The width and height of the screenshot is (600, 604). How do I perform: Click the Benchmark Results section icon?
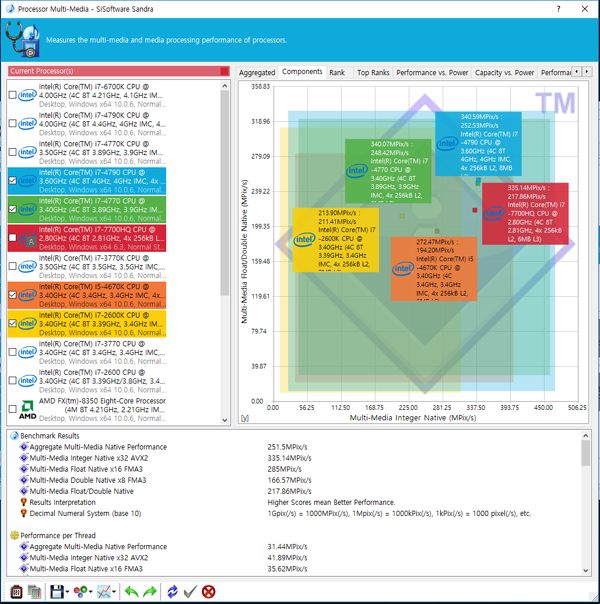(x=14, y=436)
